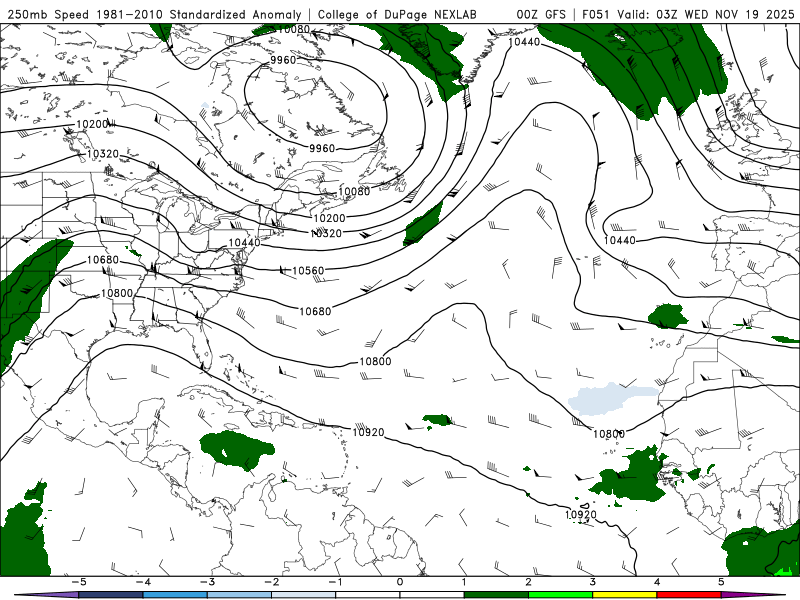The image size is (800, 600).
Task: Click the dark navy colorbar segment
Action: click(111, 595)
